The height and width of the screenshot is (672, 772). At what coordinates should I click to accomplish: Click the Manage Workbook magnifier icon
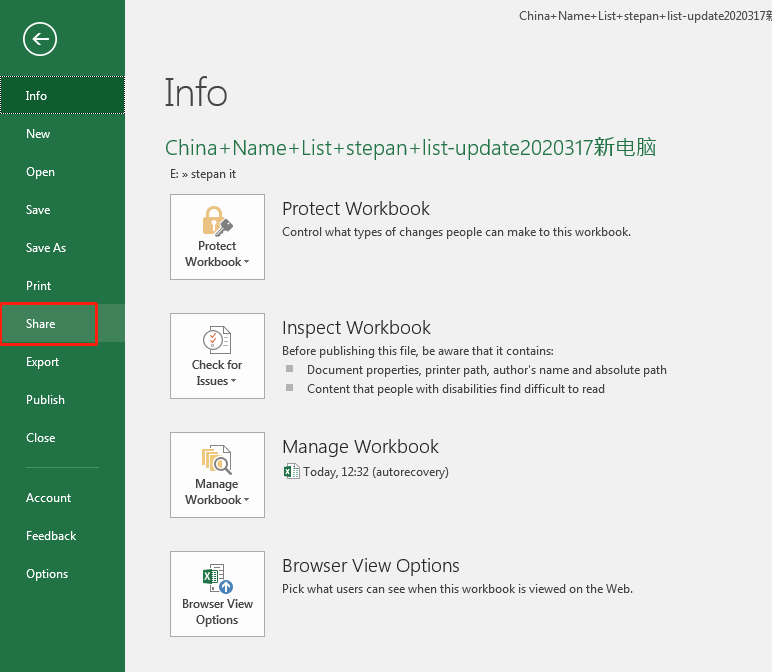217,459
